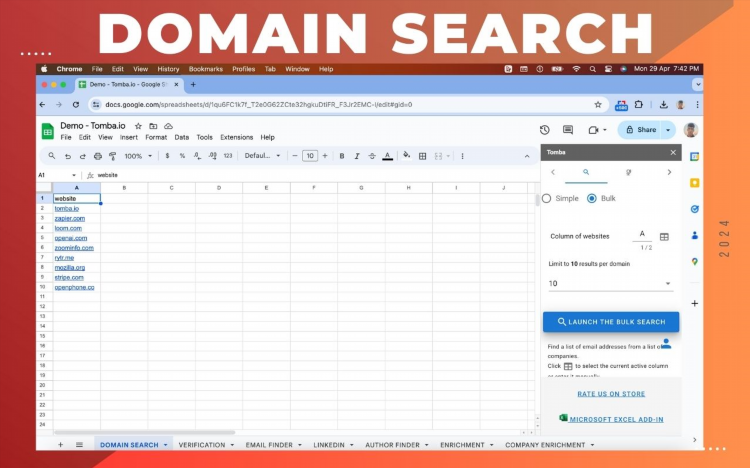Click the search menus magnifier icon
This screenshot has width=750, height=468.
click(x=52, y=156)
